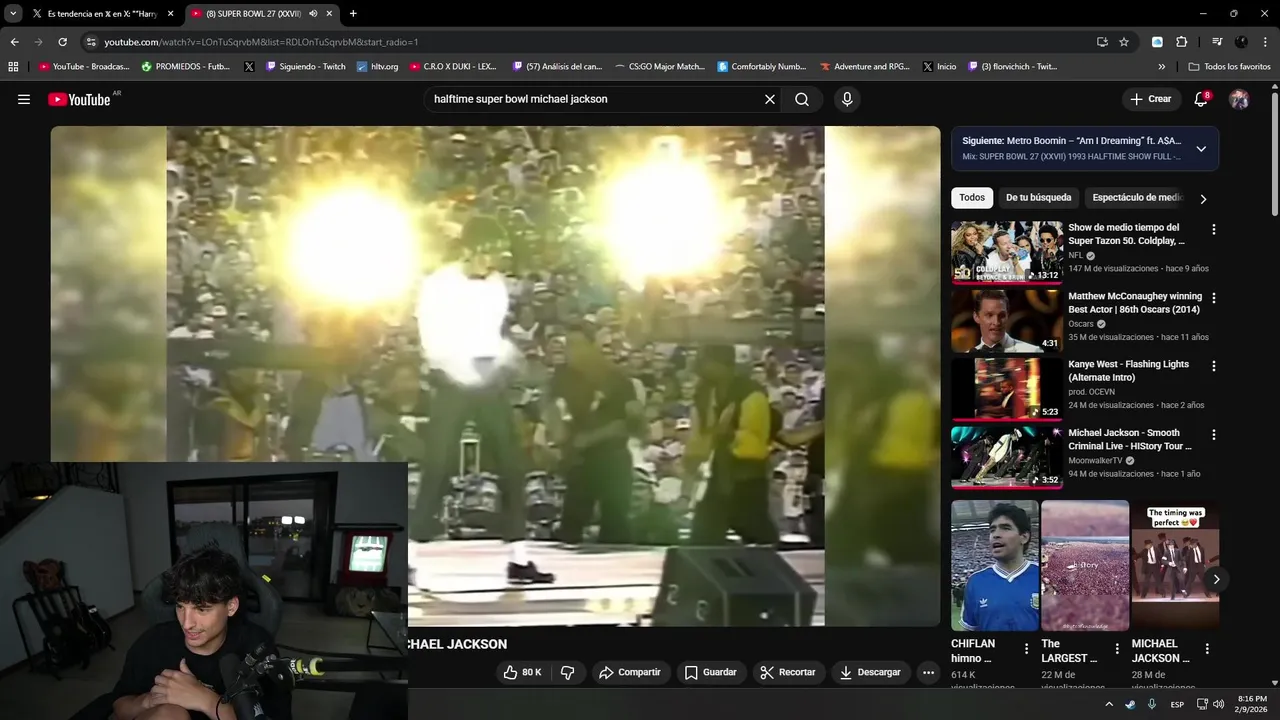Select the Espectáculo de medio chip
1280x720 pixels.
click(x=1137, y=198)
